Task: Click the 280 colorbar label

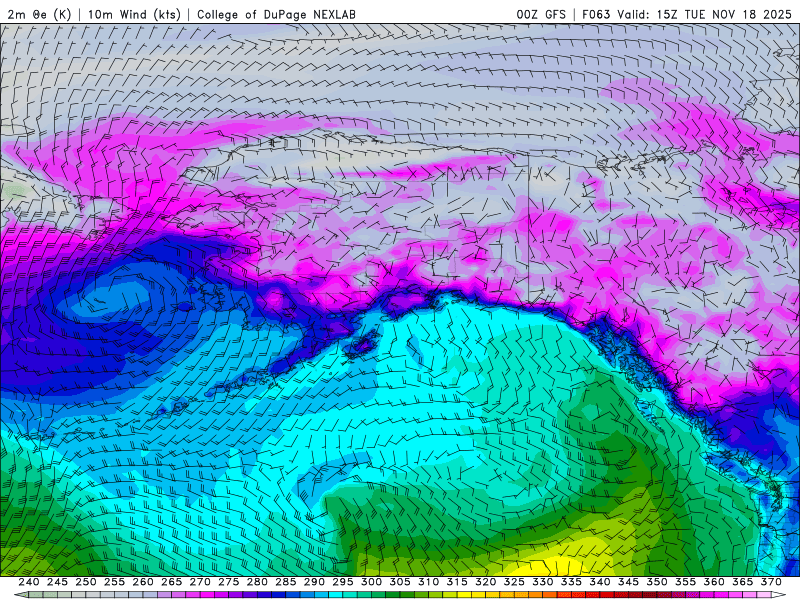Action: (x=257, y=582)
